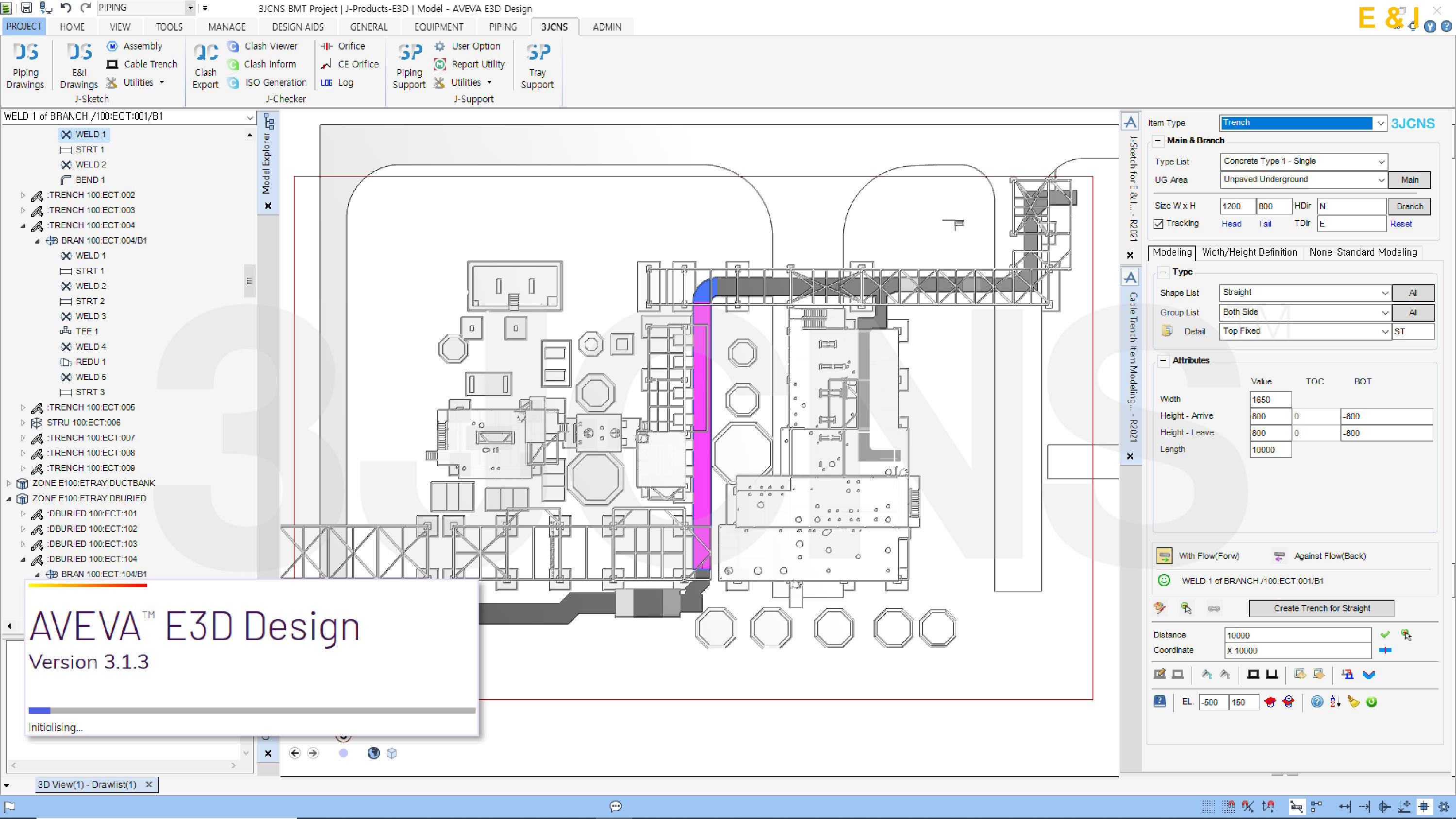This screenshot has width=1456, height=819.
Task: Toggle the Tracking checkbox
Action: coord(1158,224)
